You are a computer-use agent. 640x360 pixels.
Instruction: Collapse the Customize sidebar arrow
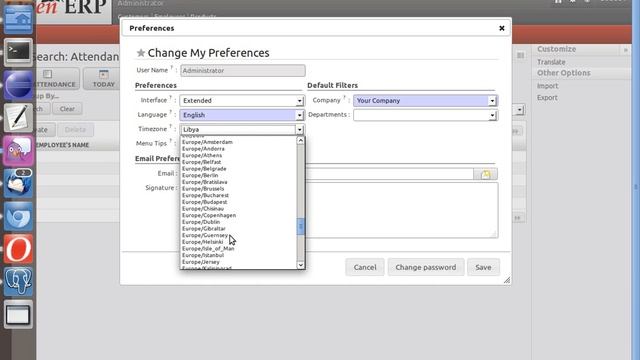pos(625,50)
